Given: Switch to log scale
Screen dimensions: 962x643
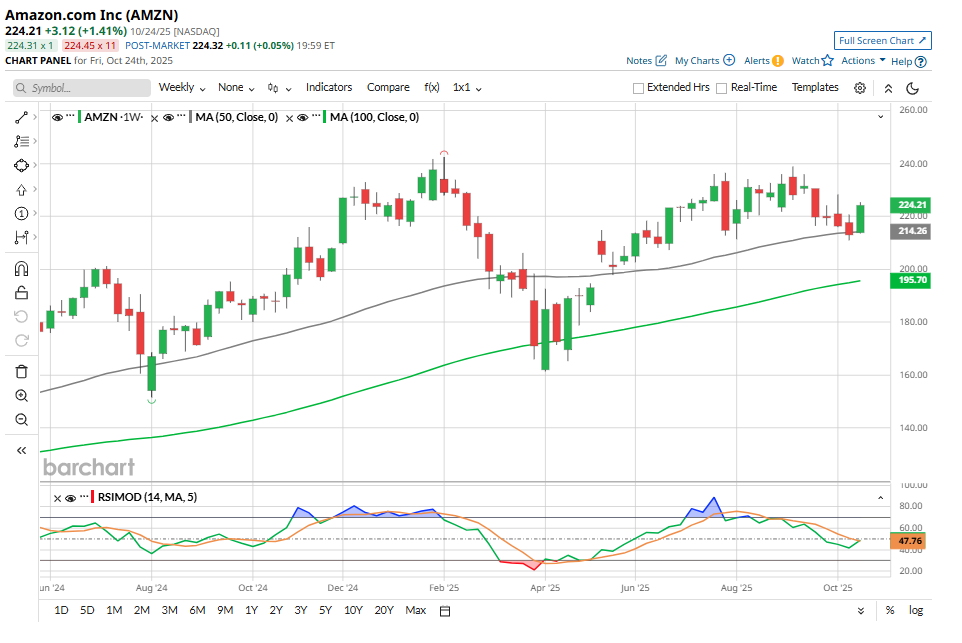Looking at the screenshot, I should (x=916, y=610).
